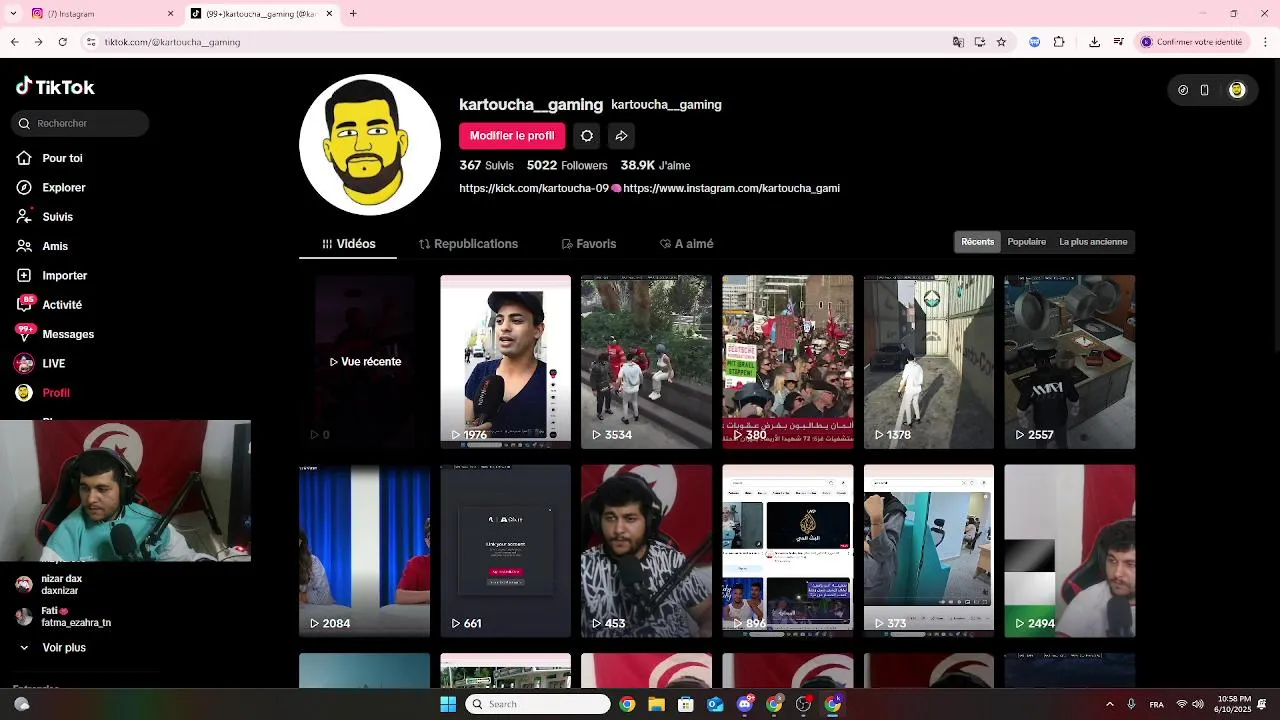This screenshot has height=720, width=1280.
Task: Switch to the Instagram browser tab
Action: [x=100, y=14]
